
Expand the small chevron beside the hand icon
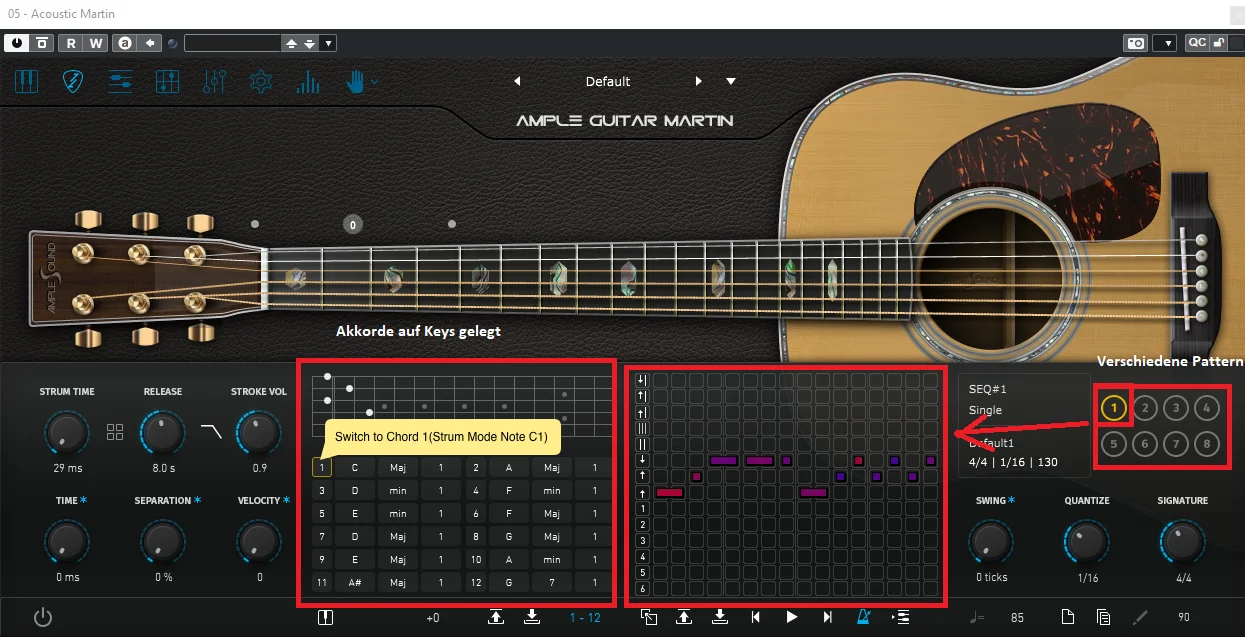[374, 81]
